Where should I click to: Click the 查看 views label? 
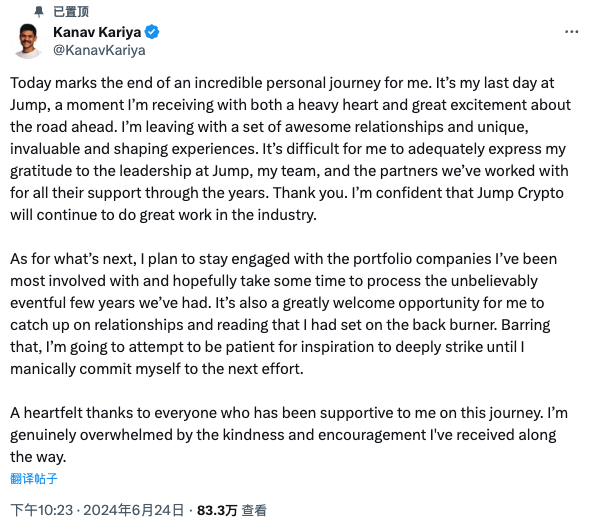(x=254, y=510)
